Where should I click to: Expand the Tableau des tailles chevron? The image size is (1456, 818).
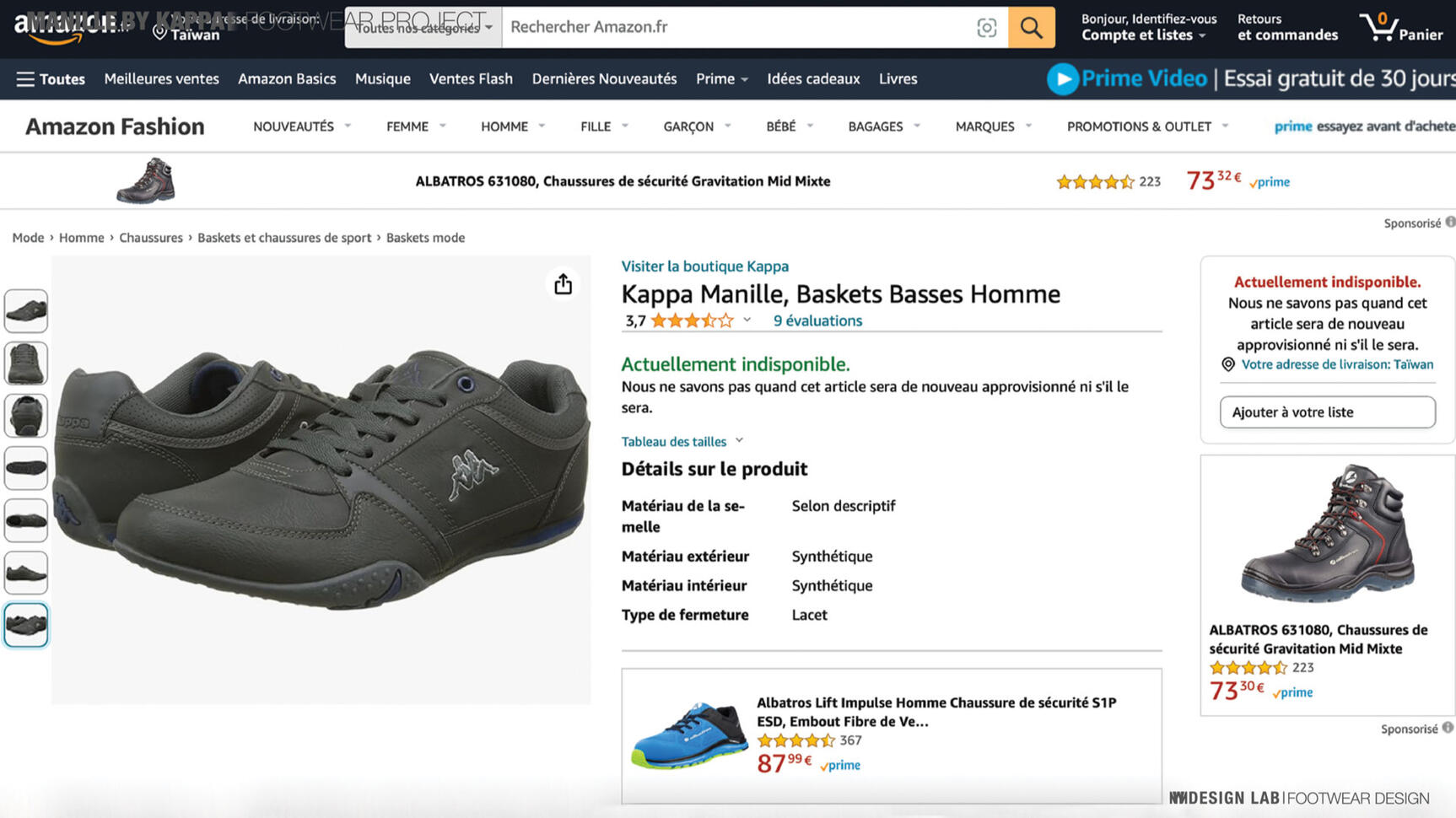[739, 440]
